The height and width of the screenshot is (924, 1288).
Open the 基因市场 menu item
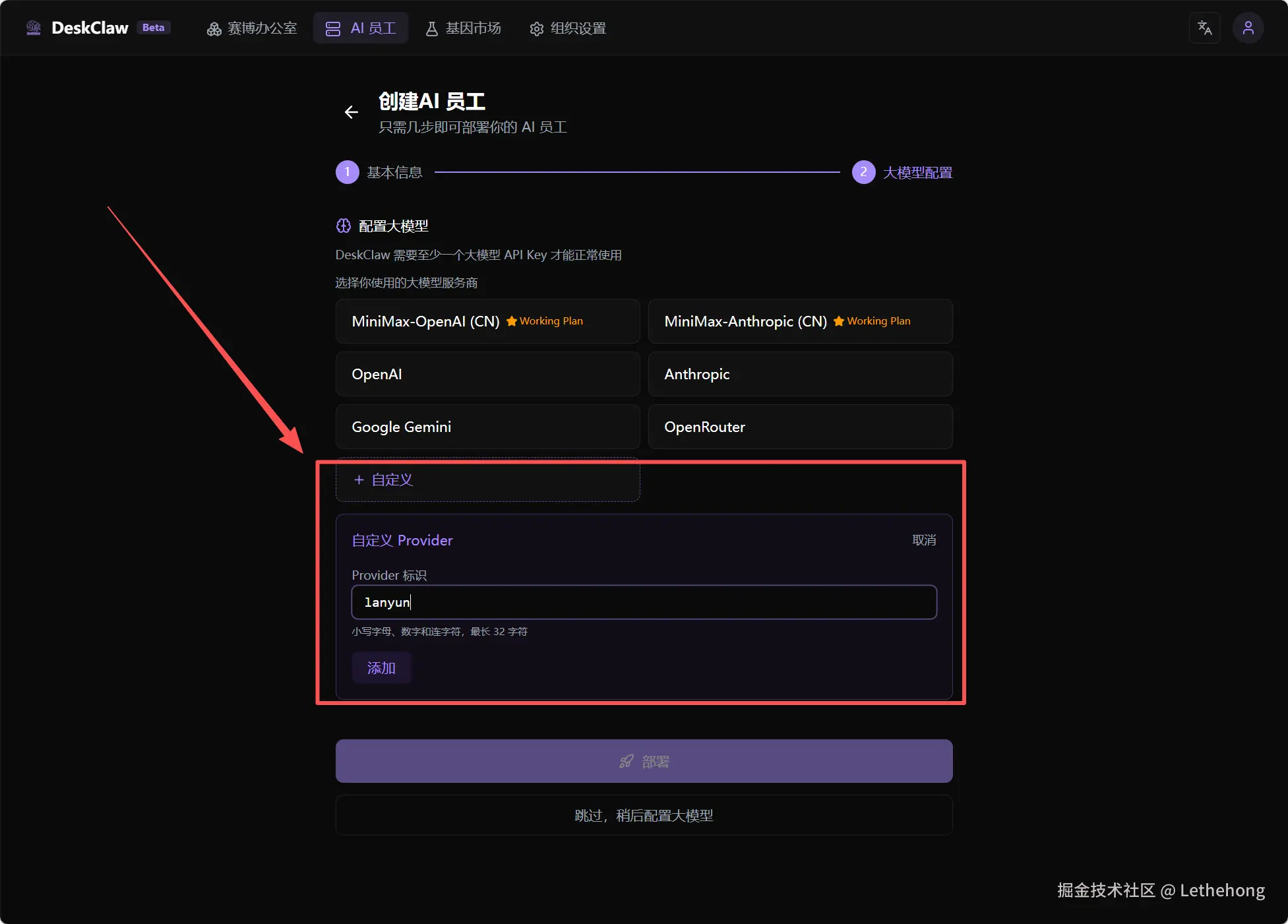(463, 28)
